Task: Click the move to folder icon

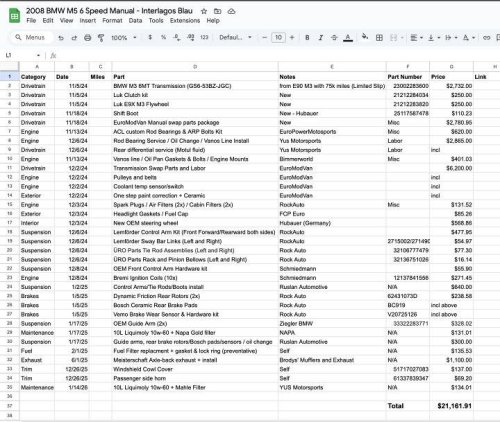Action: coord(218,11)
